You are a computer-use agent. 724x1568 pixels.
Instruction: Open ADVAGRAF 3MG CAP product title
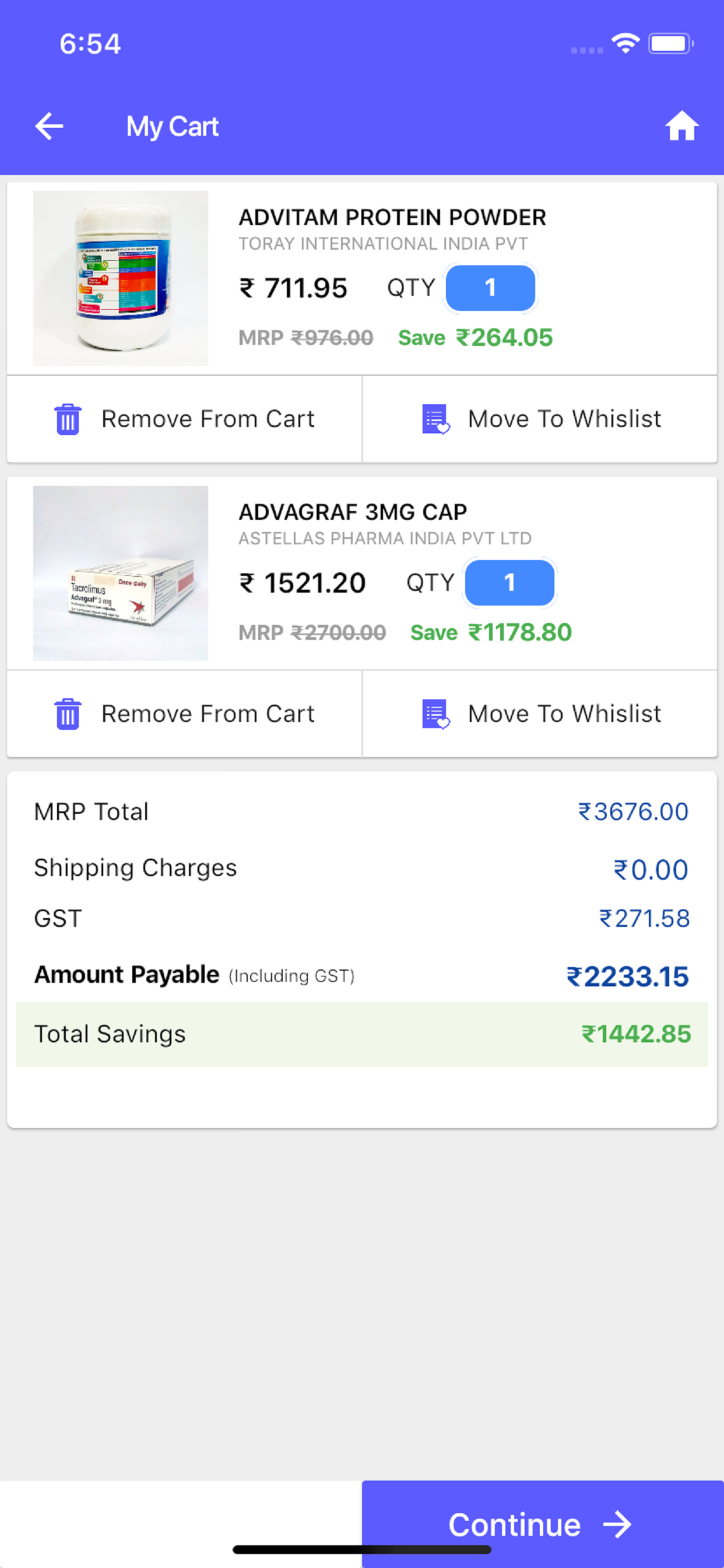pyautogui.click(x=353, y=513)
